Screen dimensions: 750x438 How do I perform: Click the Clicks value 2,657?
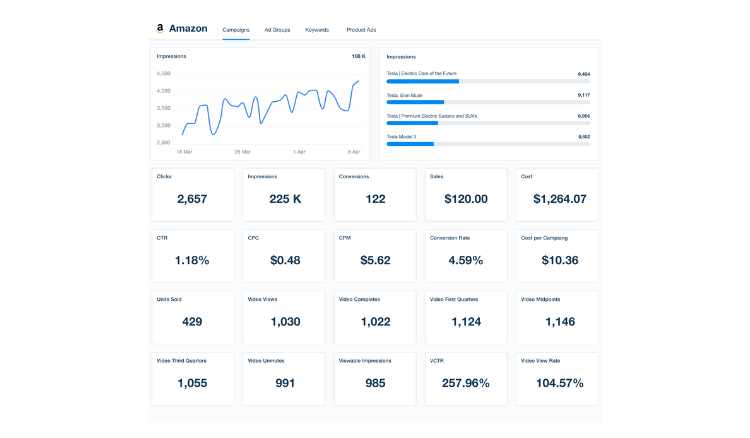[x=192, y=199]
